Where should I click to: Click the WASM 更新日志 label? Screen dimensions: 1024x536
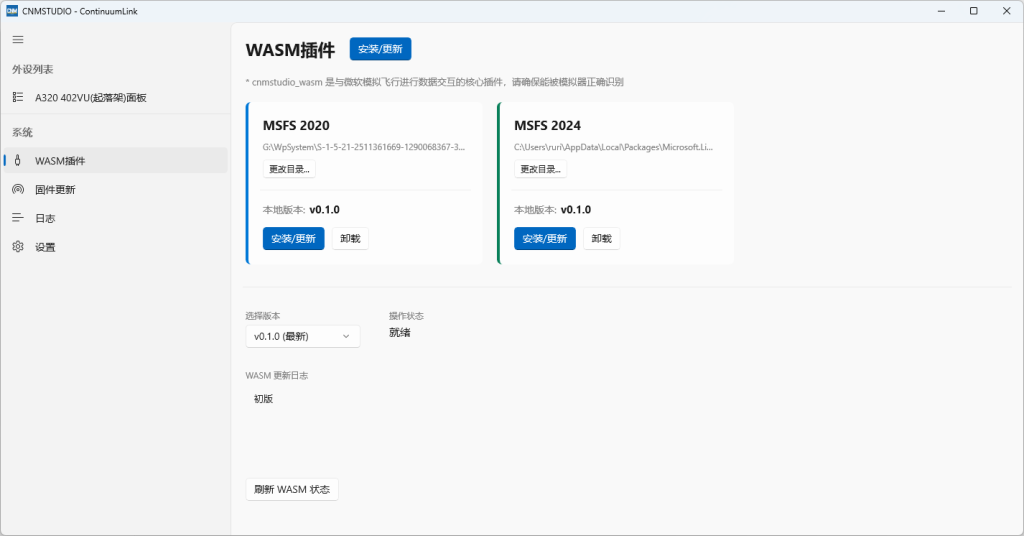click(x=277, y=375)
